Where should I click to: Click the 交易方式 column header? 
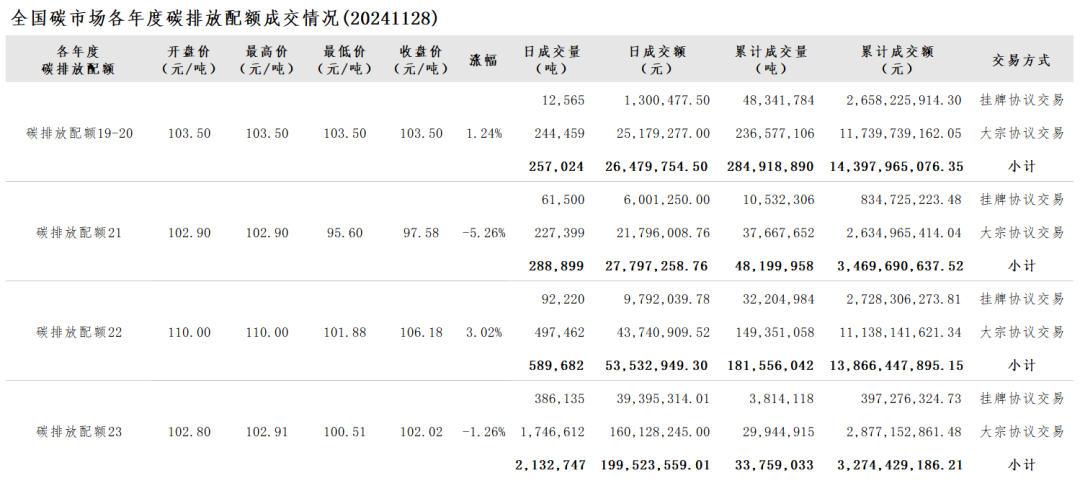1021,60
